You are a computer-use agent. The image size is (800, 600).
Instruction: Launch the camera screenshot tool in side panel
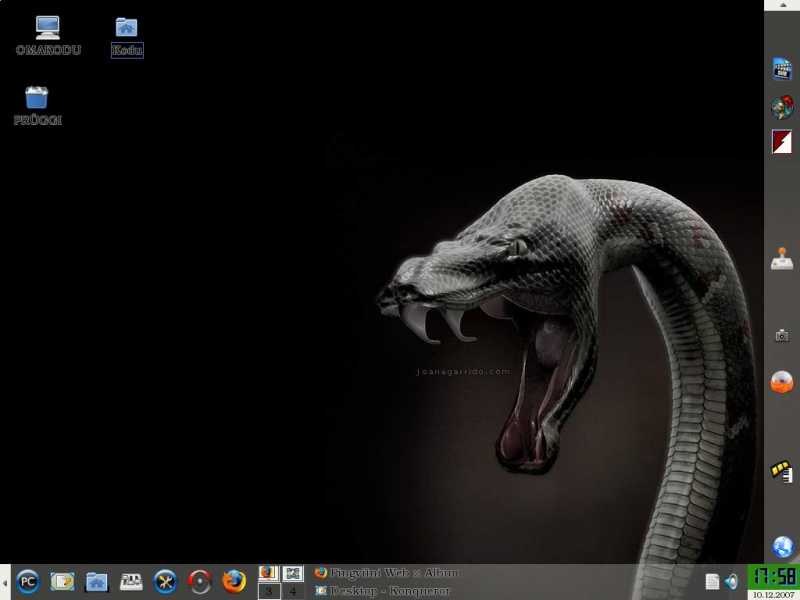pos(782,336)
